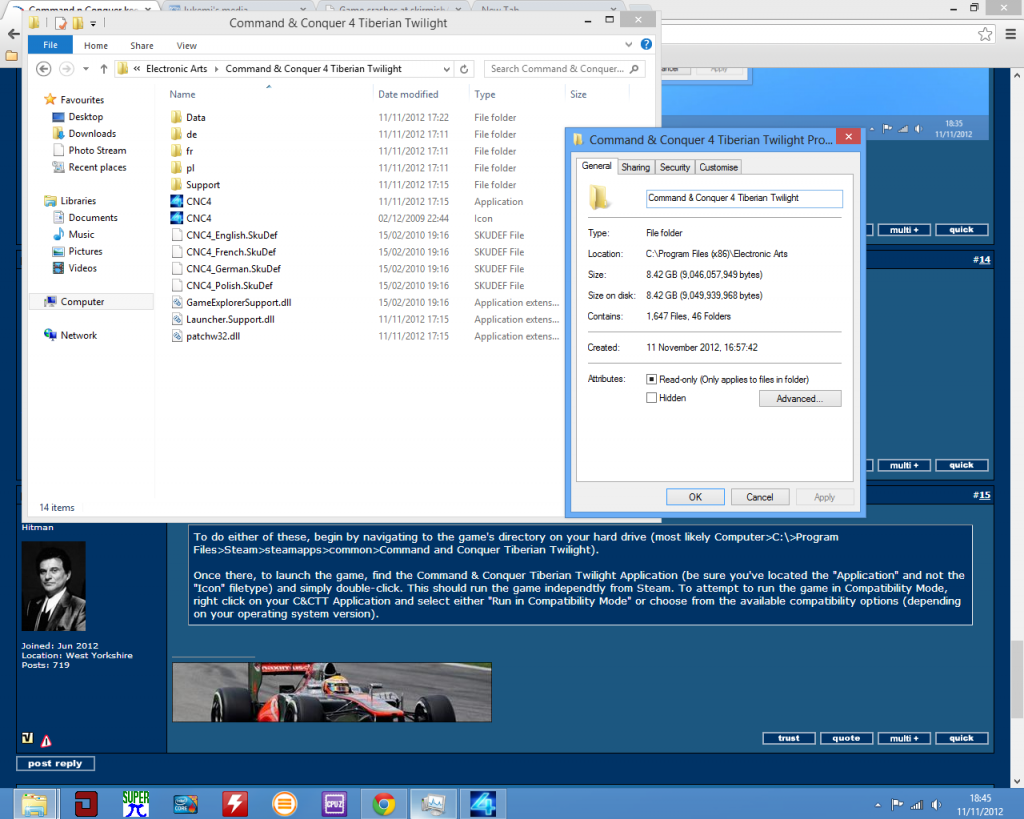Open Explorer help question mark icon

point(646,44)
